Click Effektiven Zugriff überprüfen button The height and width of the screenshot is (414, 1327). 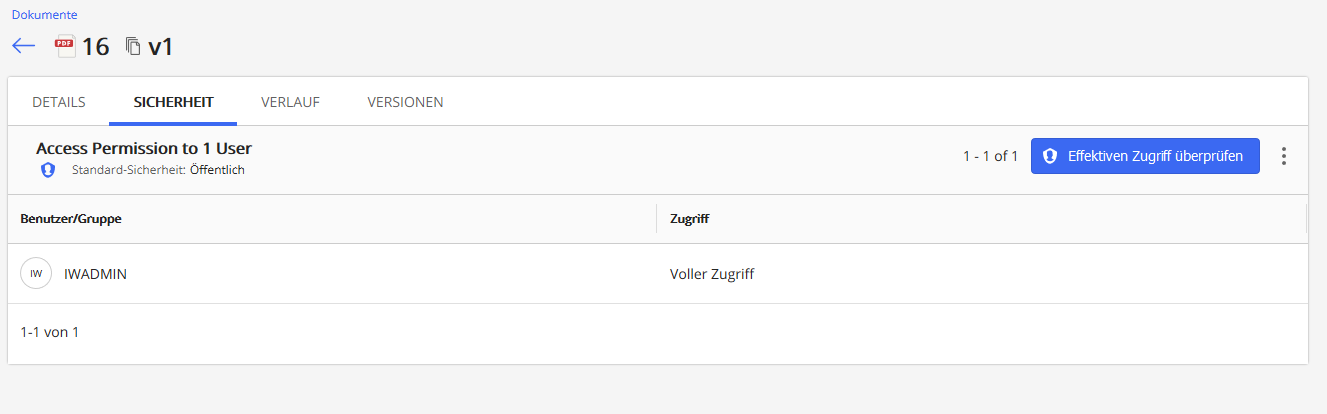click(x=1145, y=156)
